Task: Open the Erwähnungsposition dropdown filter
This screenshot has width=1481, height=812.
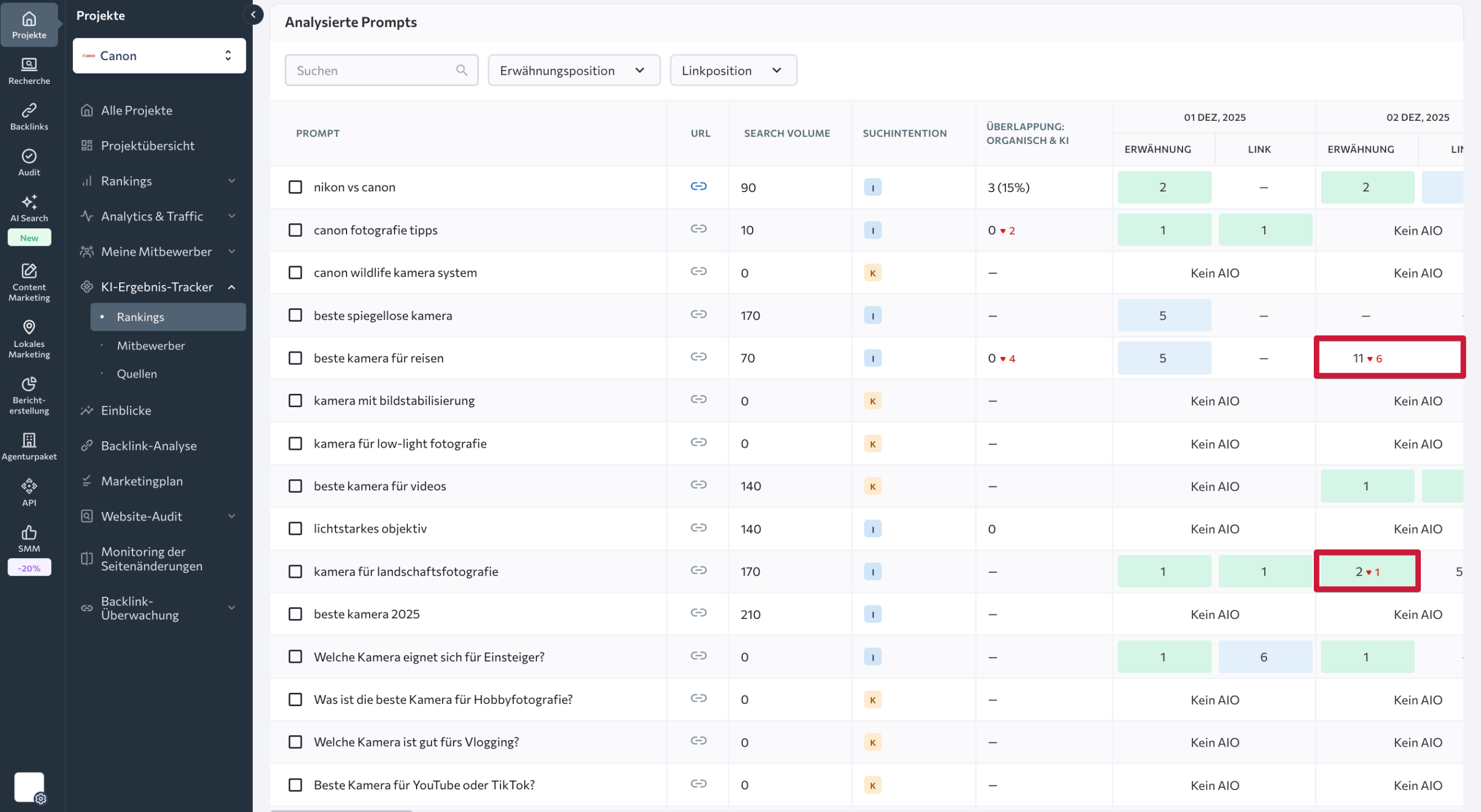Action: pyautogui.click(x=573, y=70)
